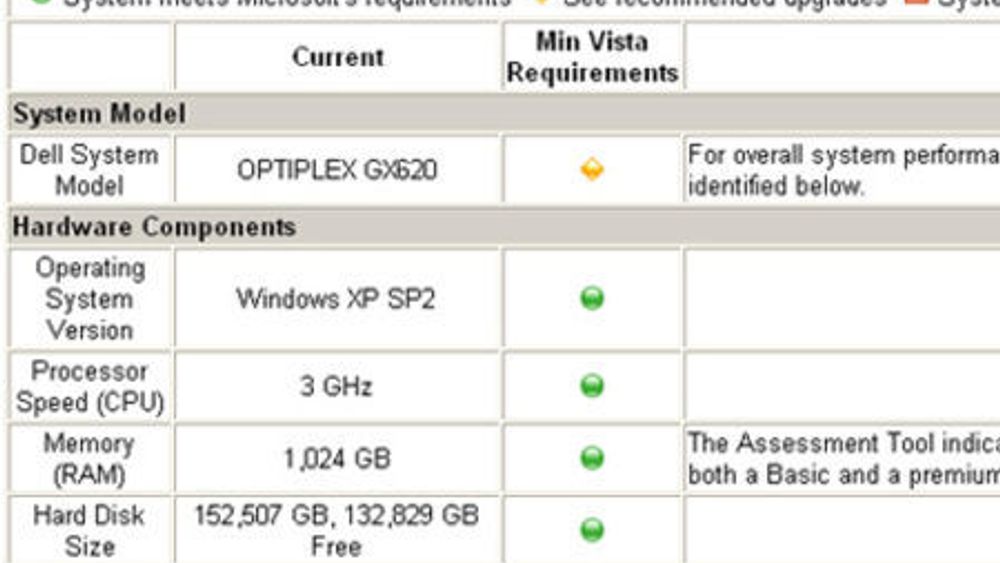Image resolution: width=1000 pixels, height=563 pixels.
Task: Click the Hard Disk Size row label
Action: coord(89,530)
